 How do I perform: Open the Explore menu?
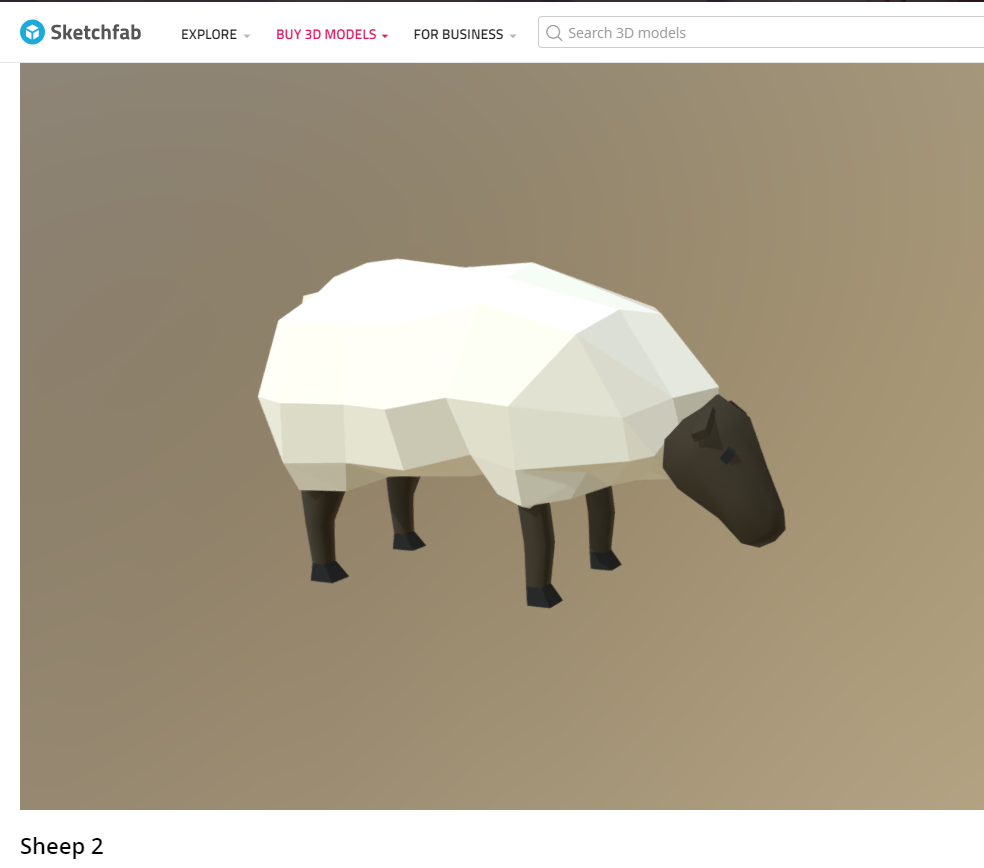click(x=209, y=35)
